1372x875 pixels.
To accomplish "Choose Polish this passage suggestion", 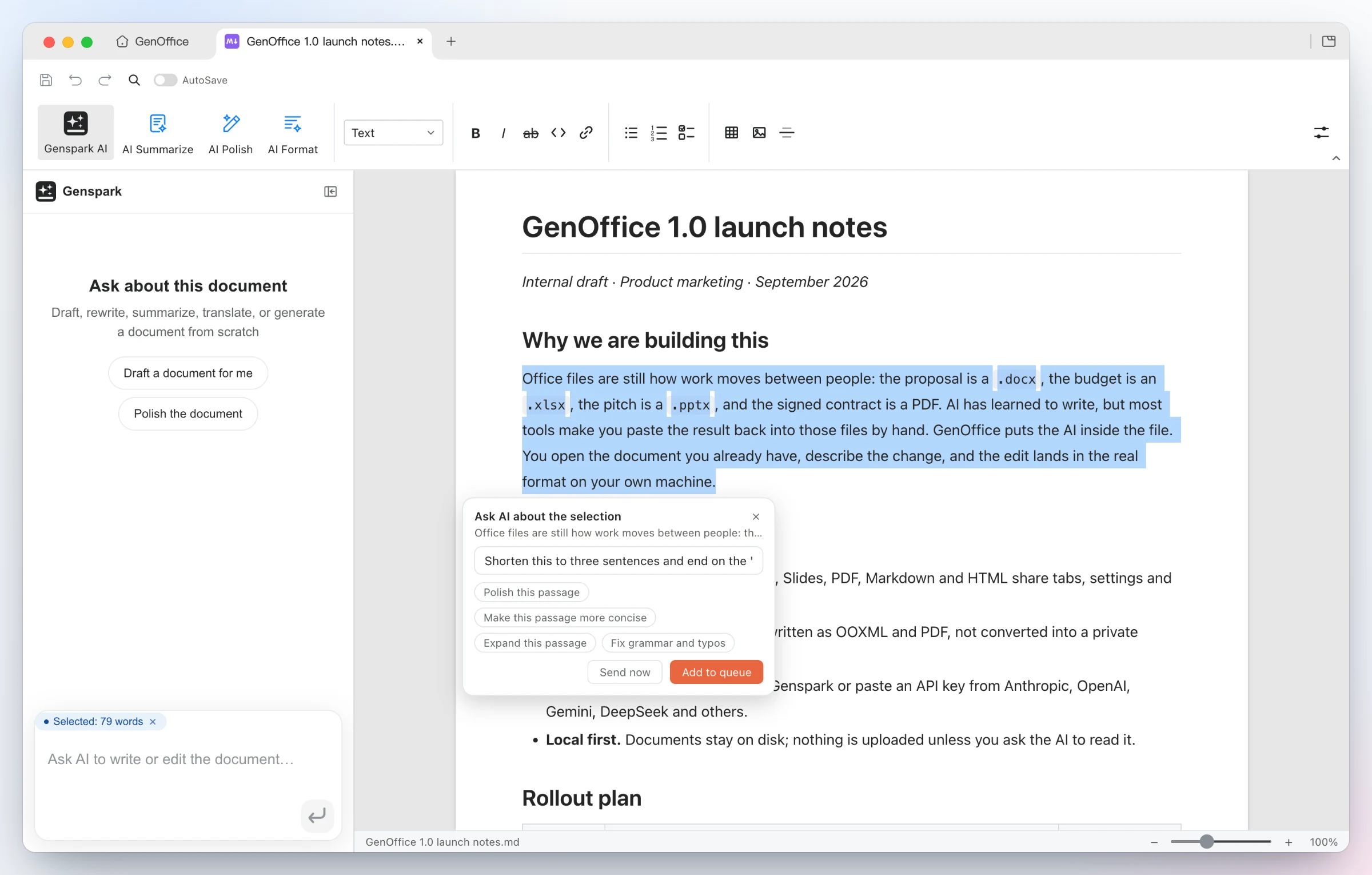I will (532, 592).
